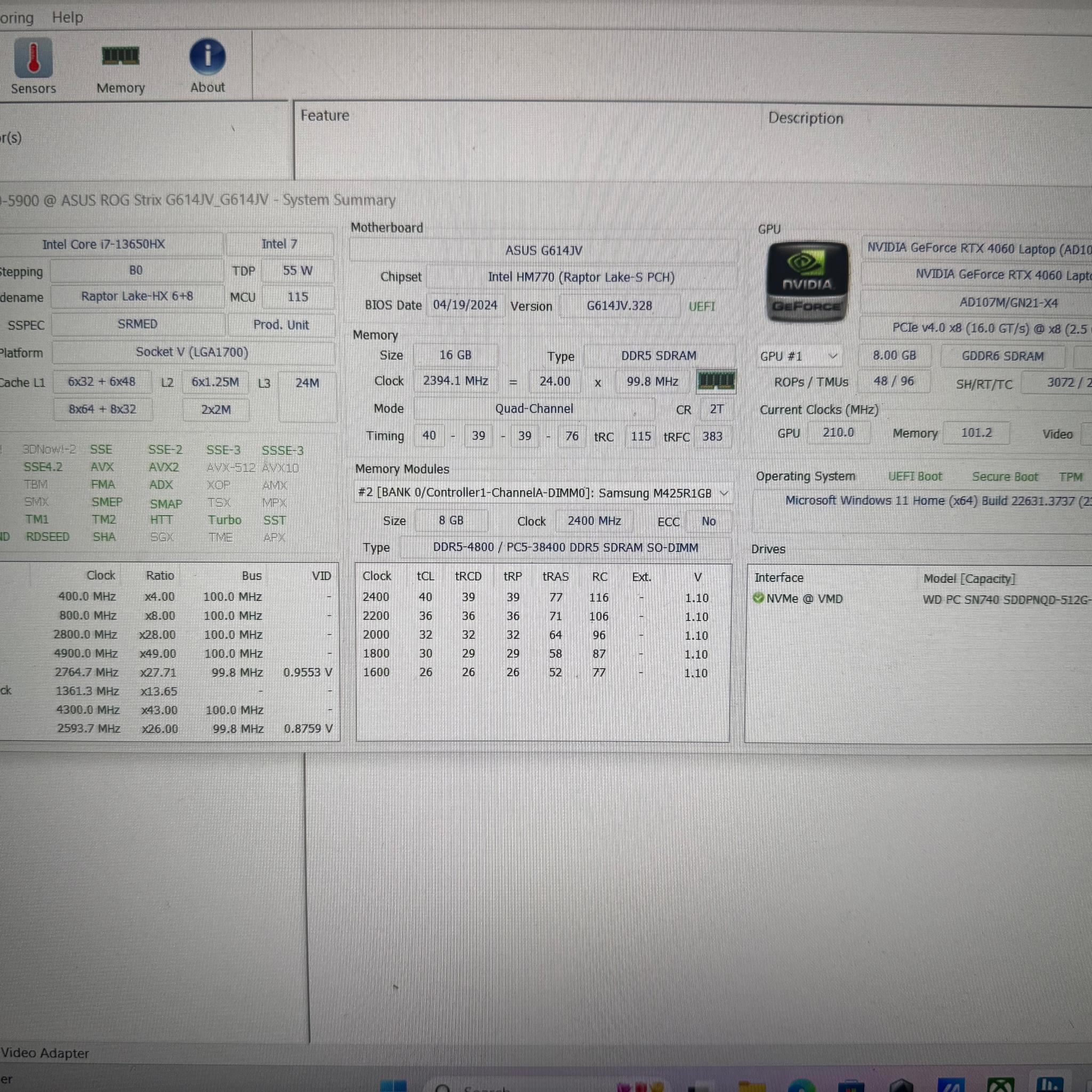Viewport: 1092px width, 1092px height.
Task: Click the Quad-Channel mode field
Action: pos(534,408)
